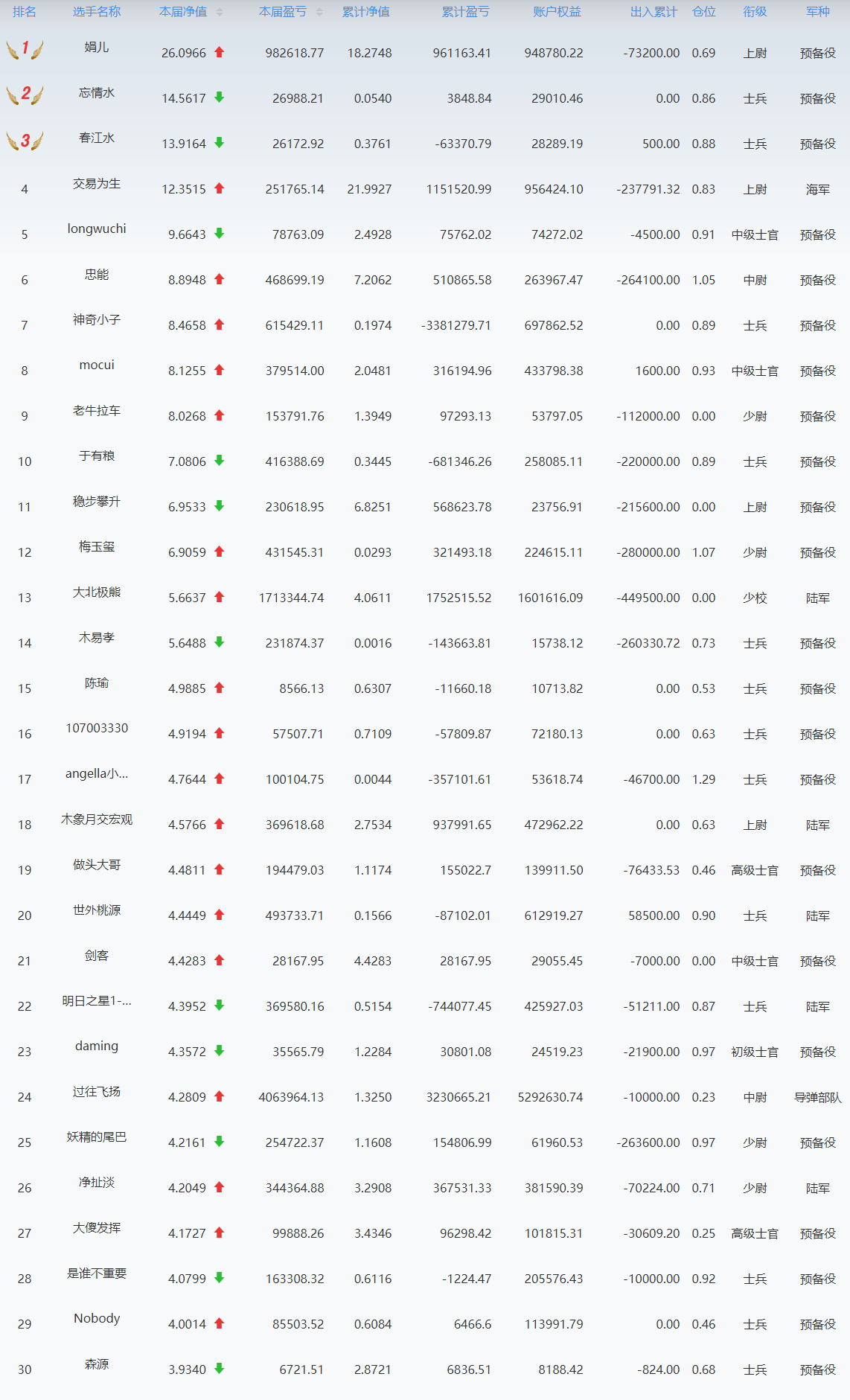Click the red up arrow beside 5.6637
The image size is (850, 1400).
(220, 597)
